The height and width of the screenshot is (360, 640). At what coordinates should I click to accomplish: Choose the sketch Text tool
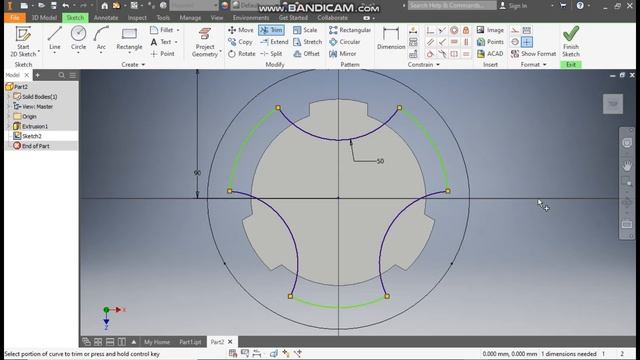pos(161,42)
